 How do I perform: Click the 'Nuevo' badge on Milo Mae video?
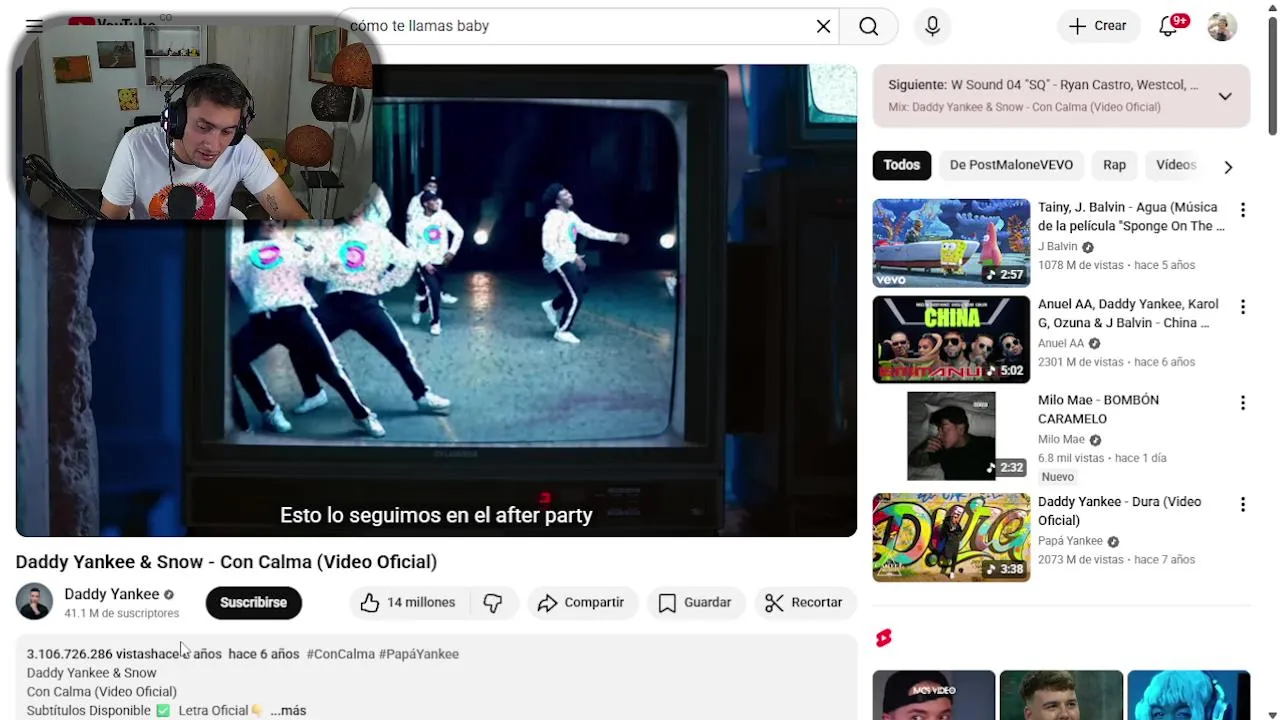coord(1057,477)
